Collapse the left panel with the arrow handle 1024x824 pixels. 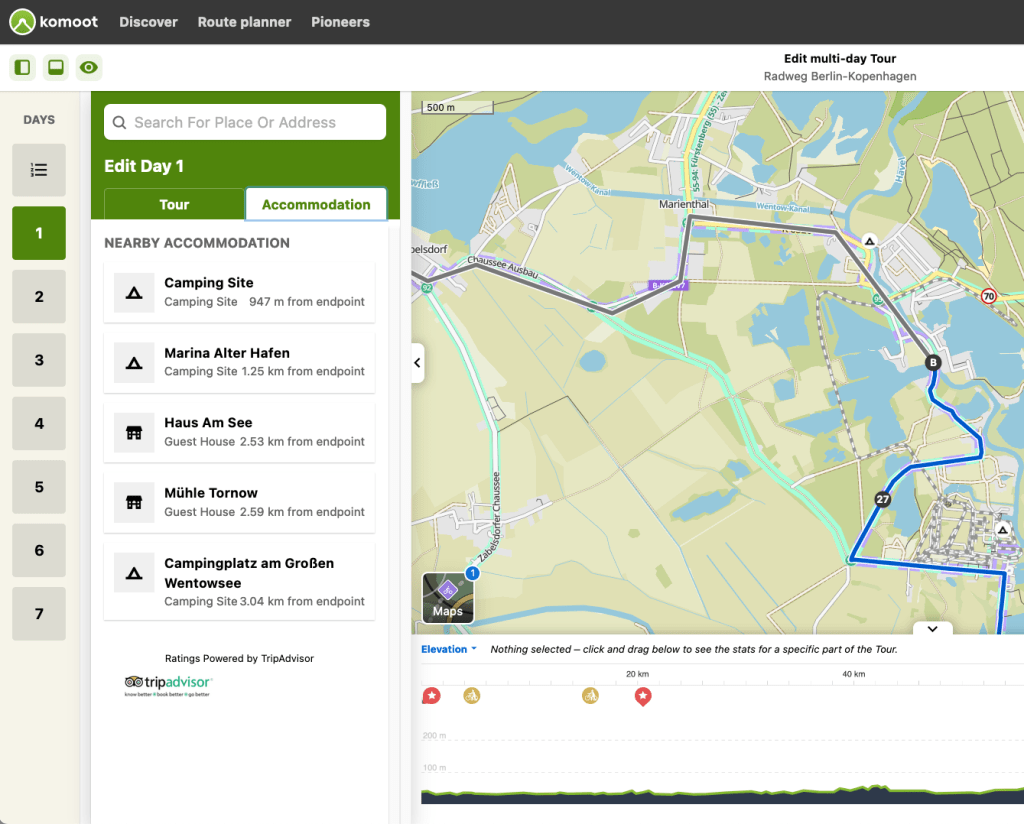click(x=416, y=363)
